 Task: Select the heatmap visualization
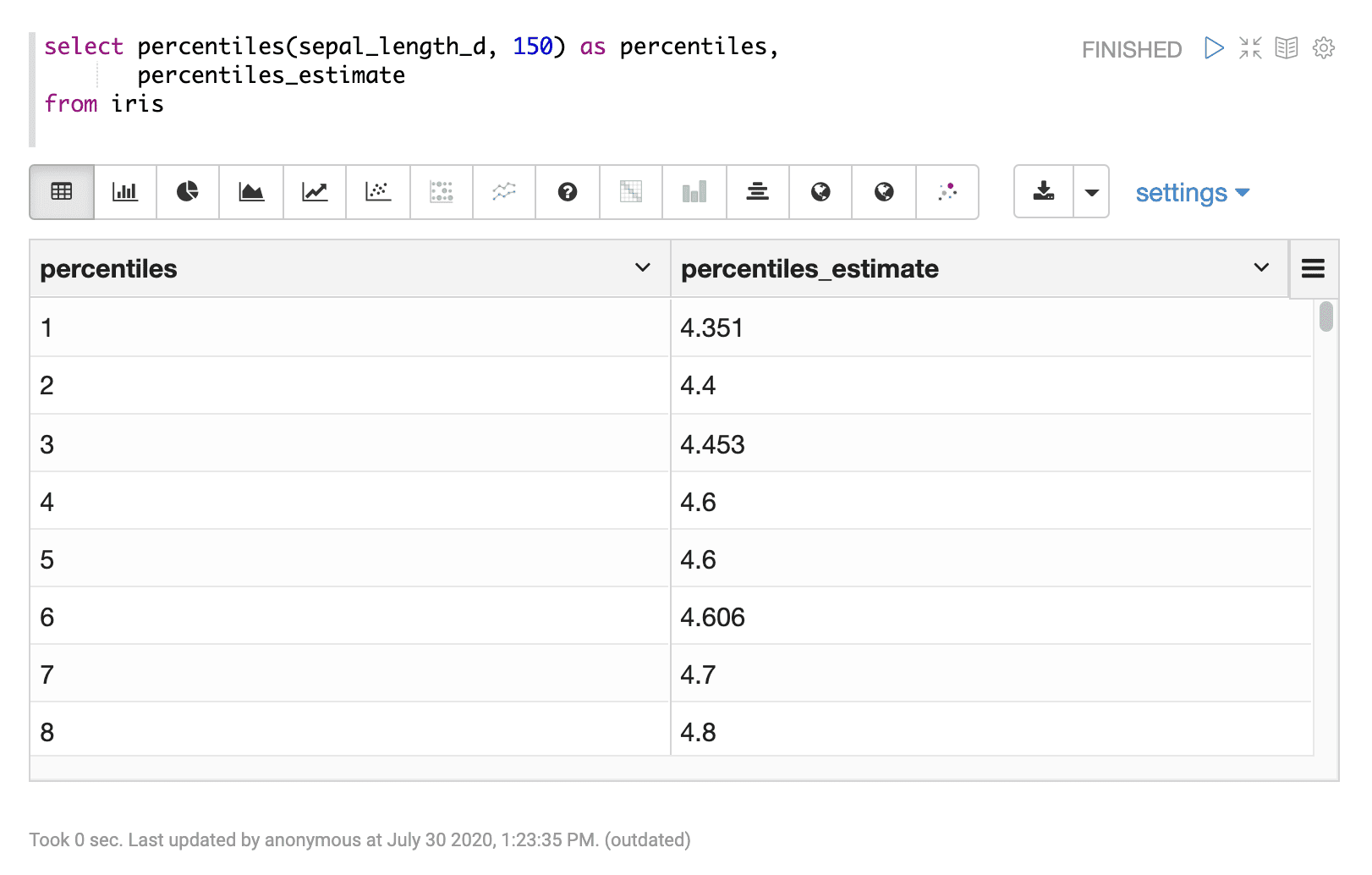[630, 192]
